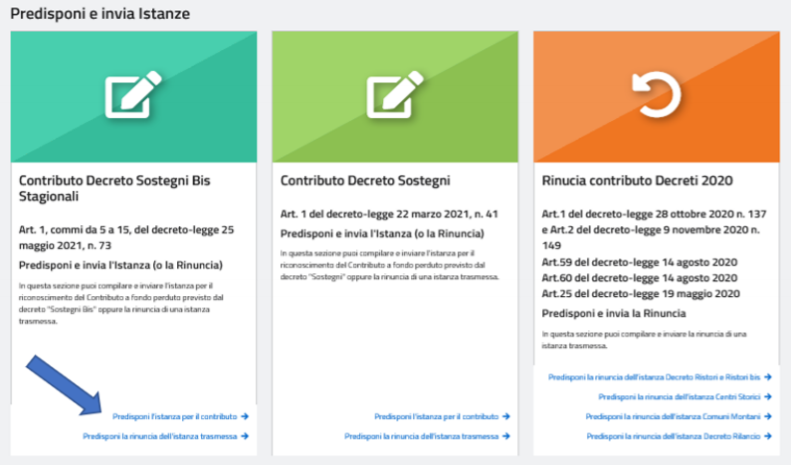Click arrow beside Sostegni Bis rinuncia trasmessa link
This screenshot has width=791, height=465.
(244, 436)
